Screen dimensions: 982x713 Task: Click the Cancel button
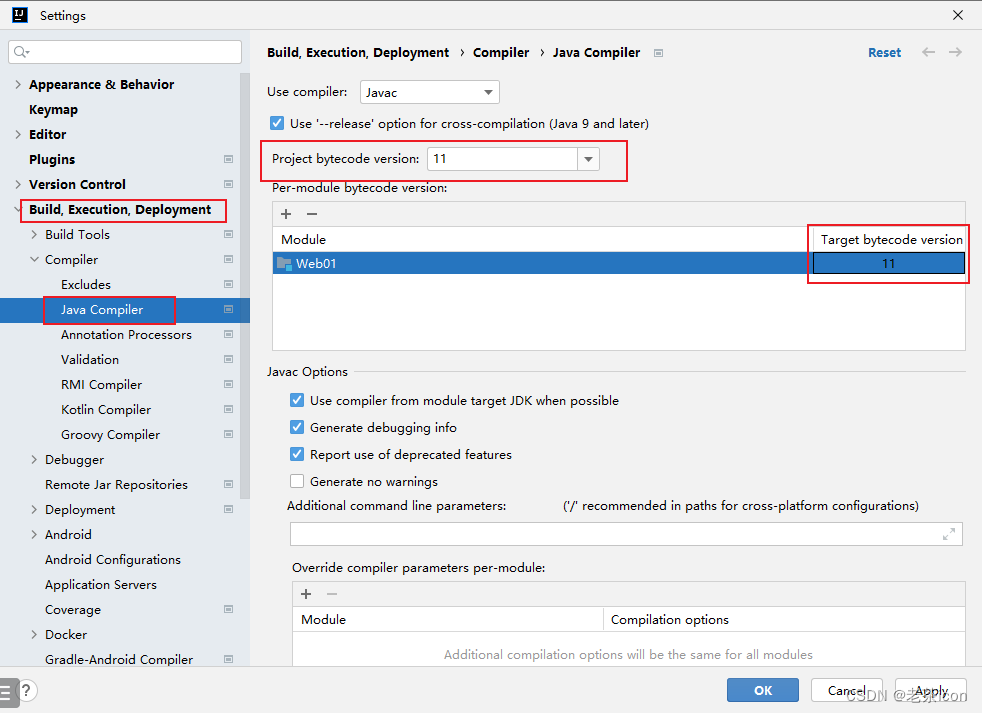point(847,690)
